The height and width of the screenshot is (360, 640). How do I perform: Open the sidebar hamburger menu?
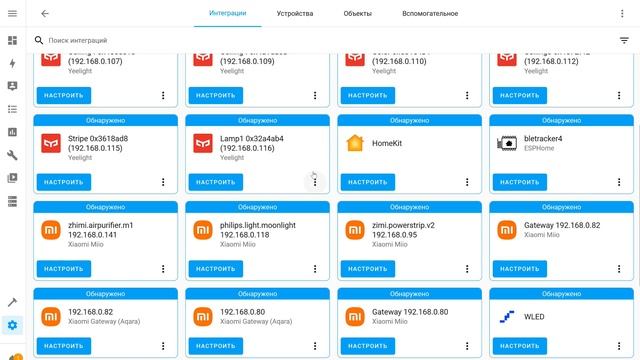click(x=13, y=13)
